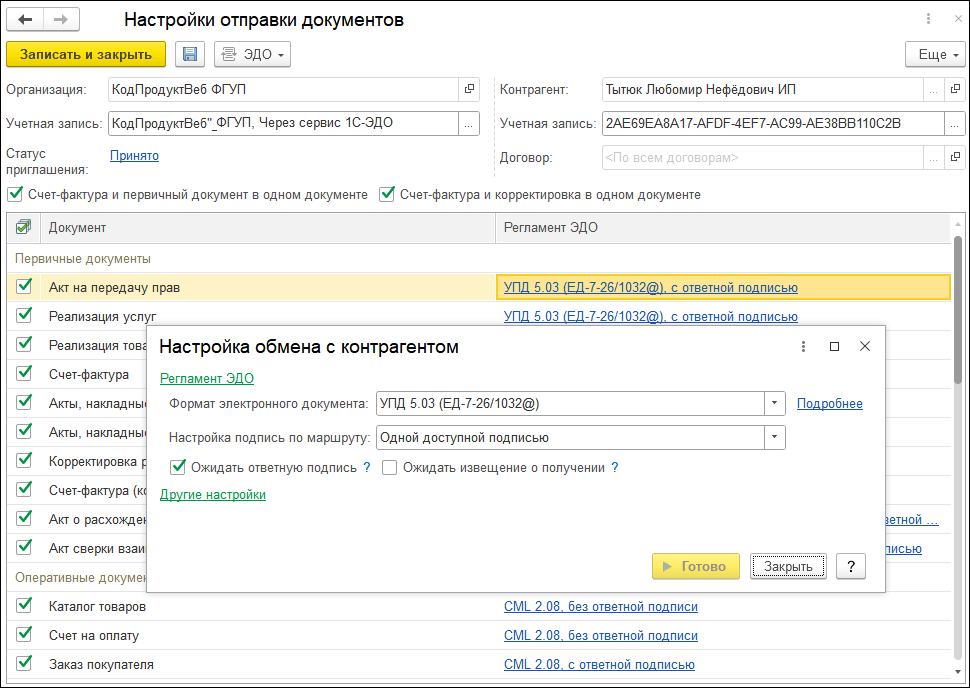
Task: Toggle checkbox for 'Каталог товаров' row
Action: [24, 606]
